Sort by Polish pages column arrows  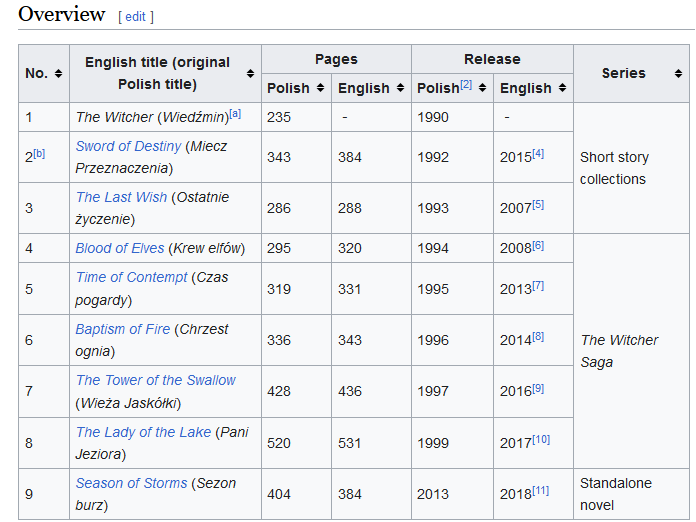(x=320, y=88)
